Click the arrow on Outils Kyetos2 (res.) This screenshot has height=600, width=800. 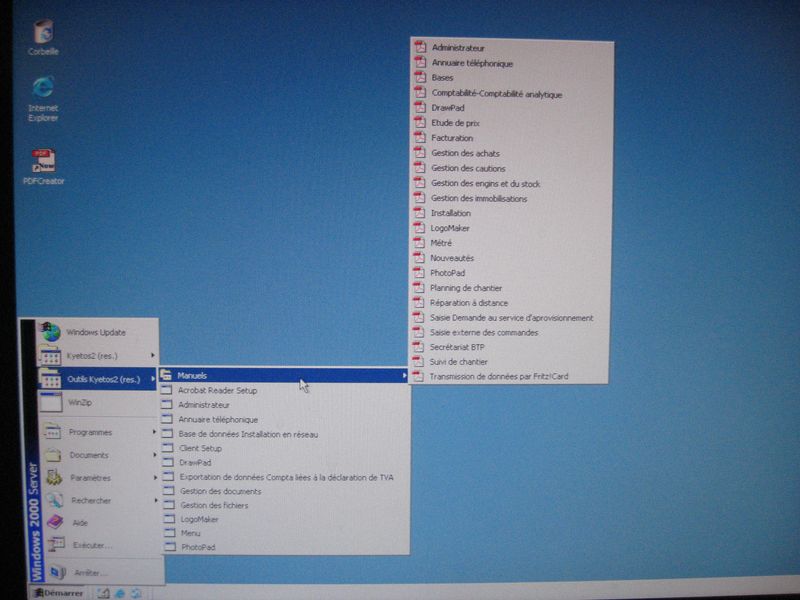[152, 379]
